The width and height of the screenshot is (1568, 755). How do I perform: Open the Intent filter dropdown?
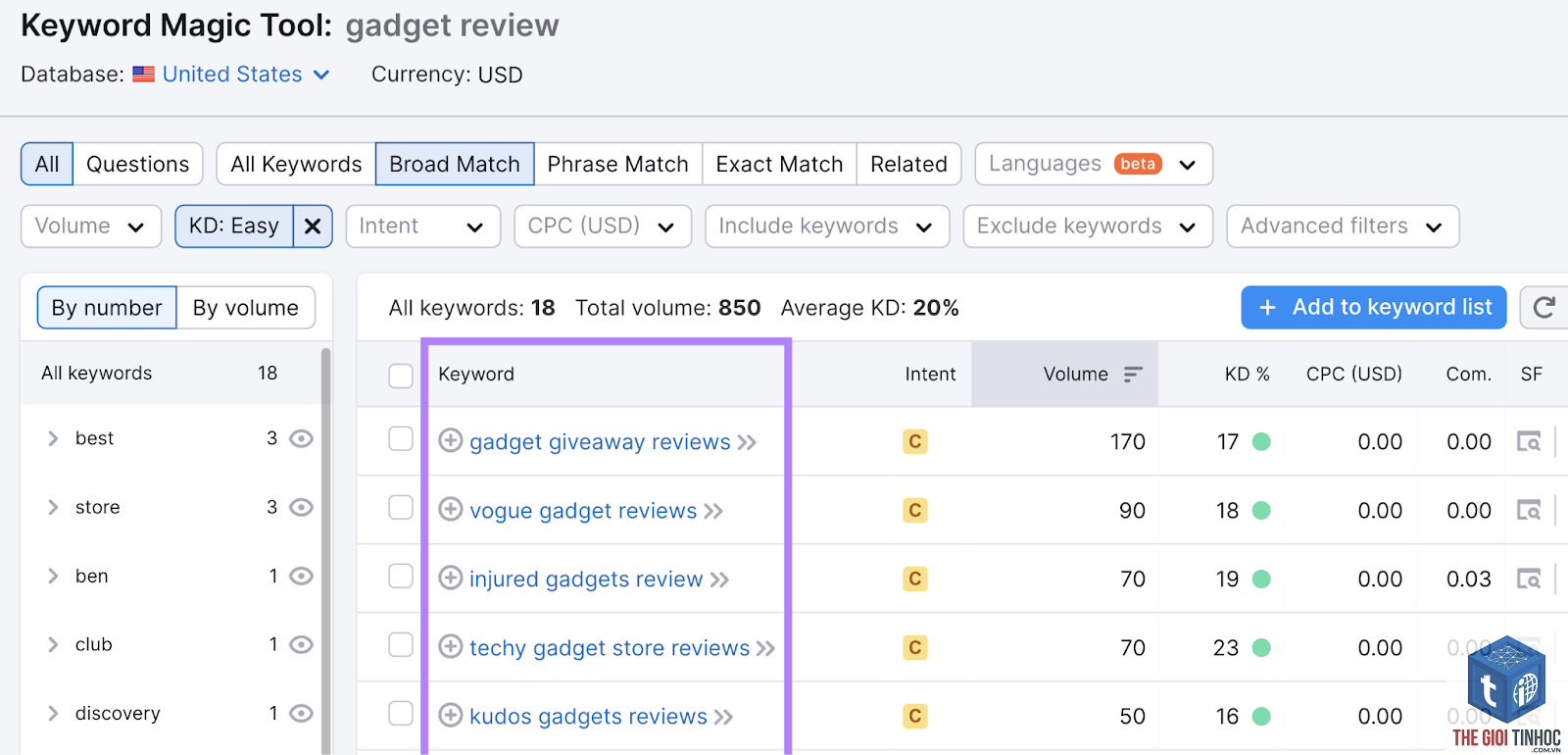click(x=422, y=226)
